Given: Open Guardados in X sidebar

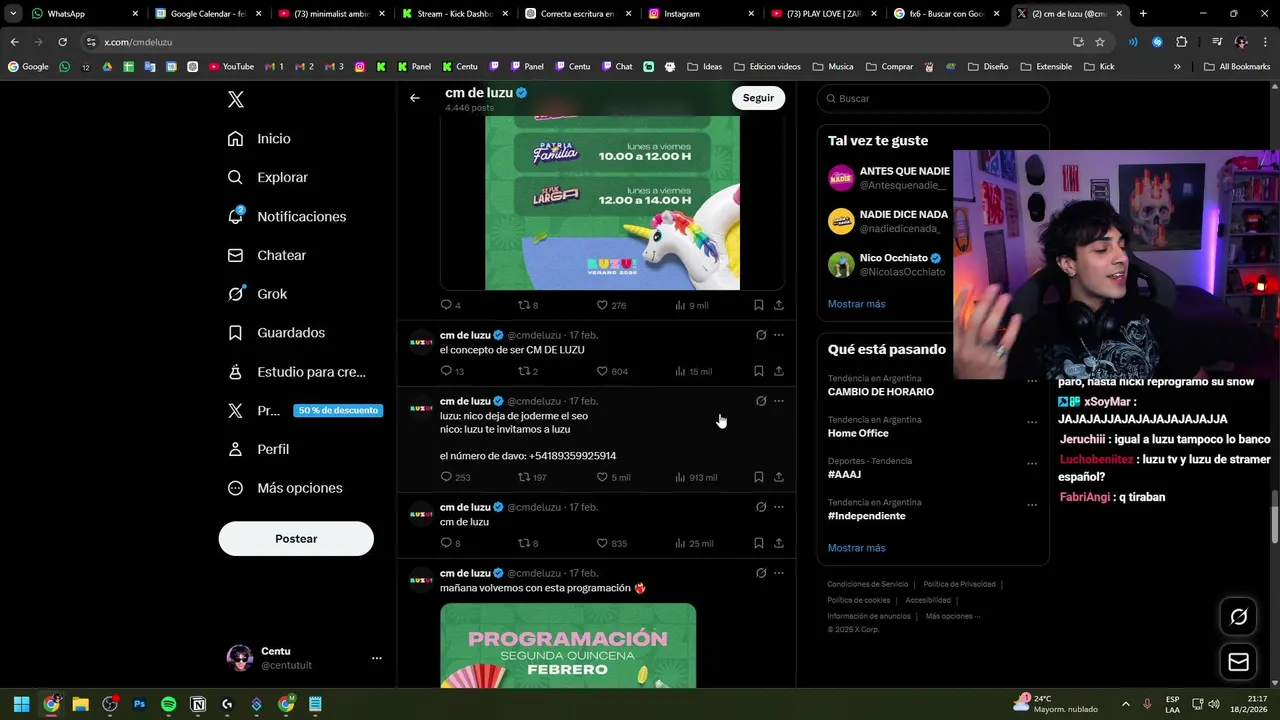Looking at the screenshot, I should click(x=276, y=333).
